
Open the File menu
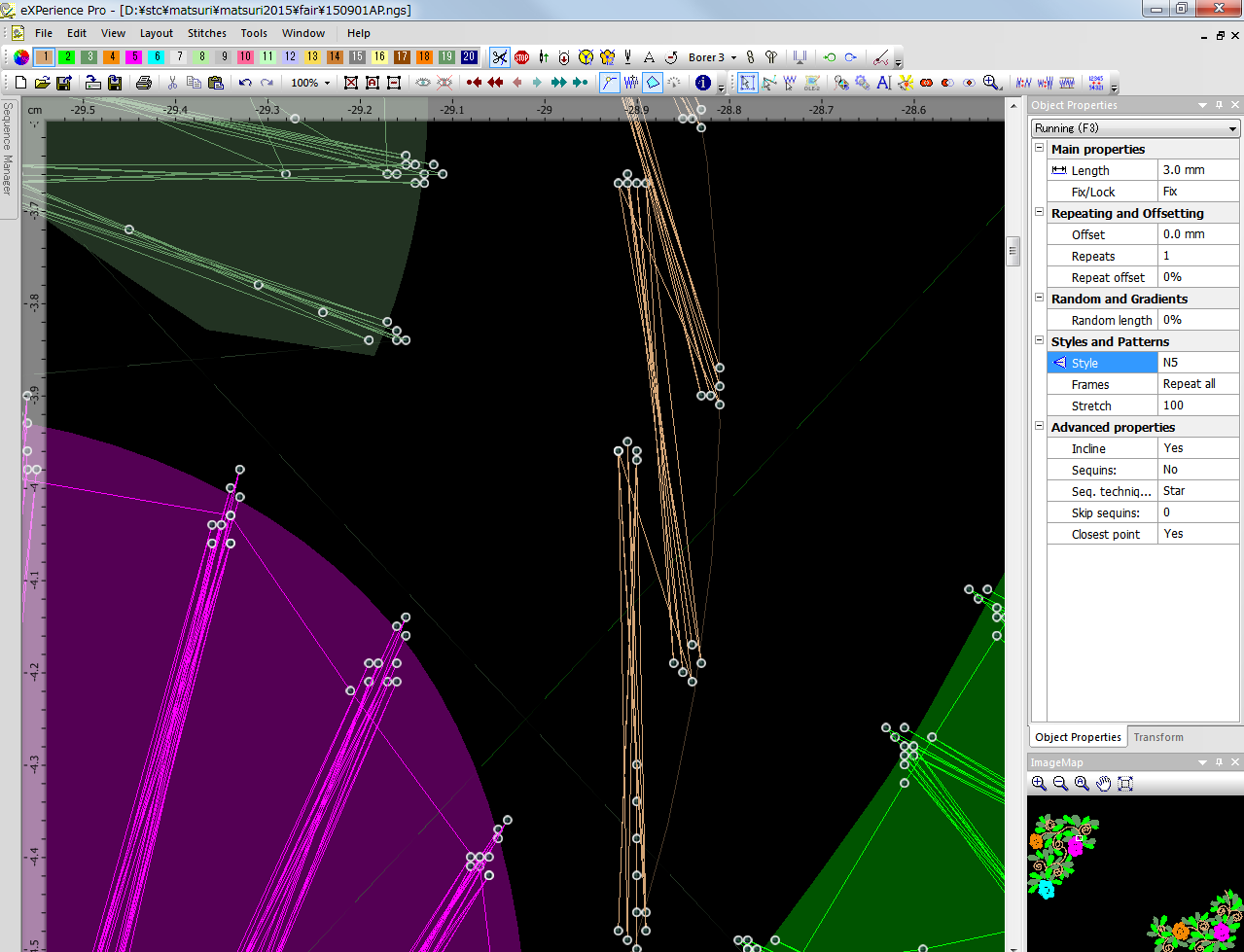(x=44, y=33)
